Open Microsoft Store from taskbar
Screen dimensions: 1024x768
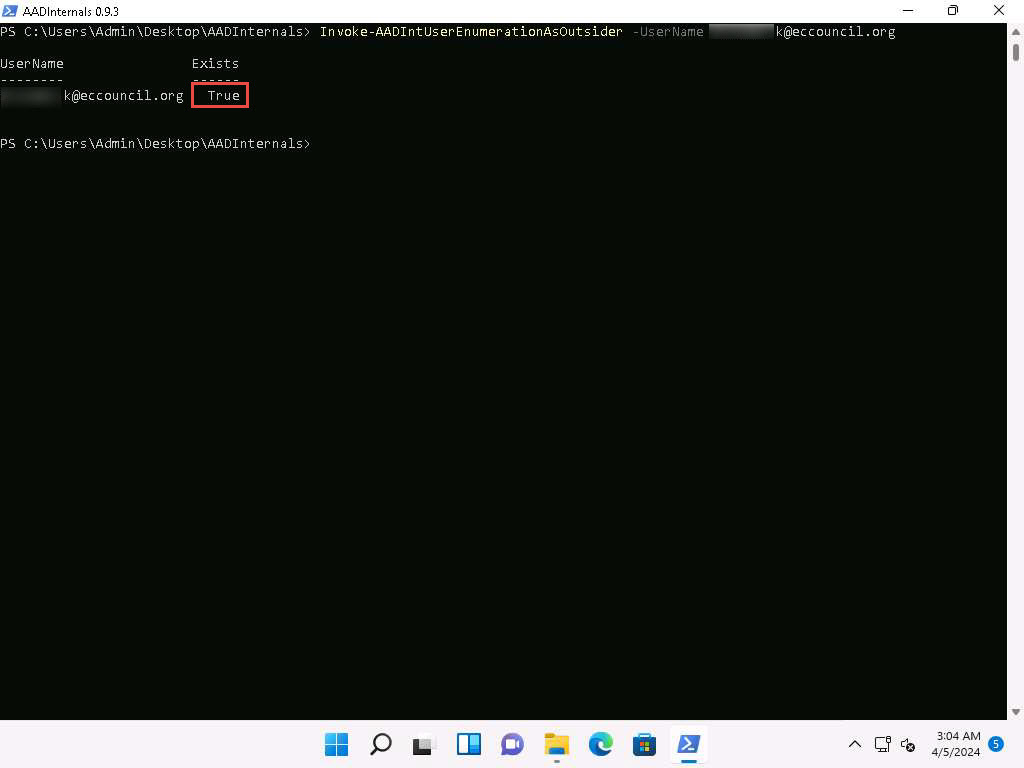[645, 744]
